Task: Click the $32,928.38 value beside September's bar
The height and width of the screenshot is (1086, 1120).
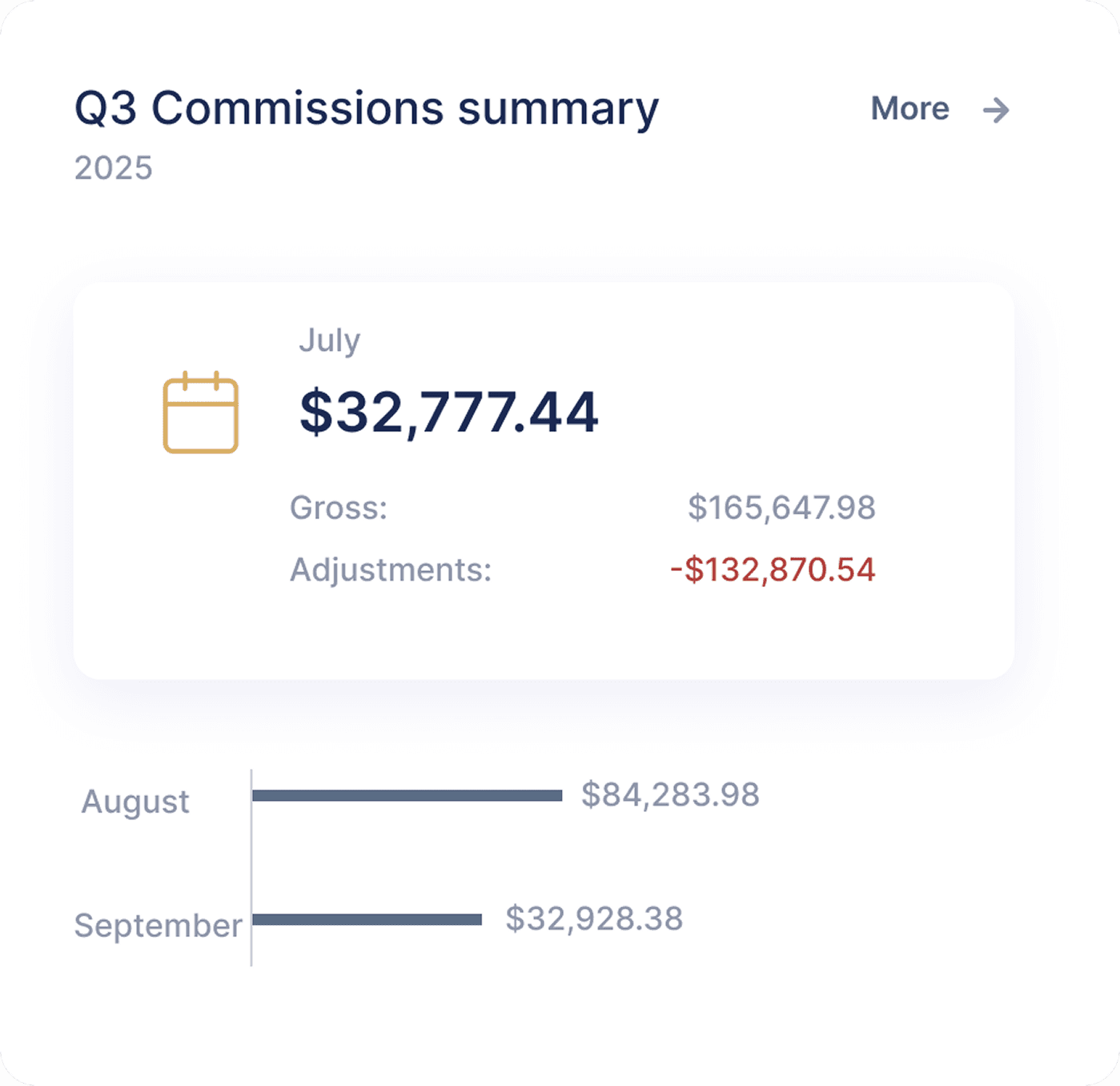Action: (x=593, y=918)
